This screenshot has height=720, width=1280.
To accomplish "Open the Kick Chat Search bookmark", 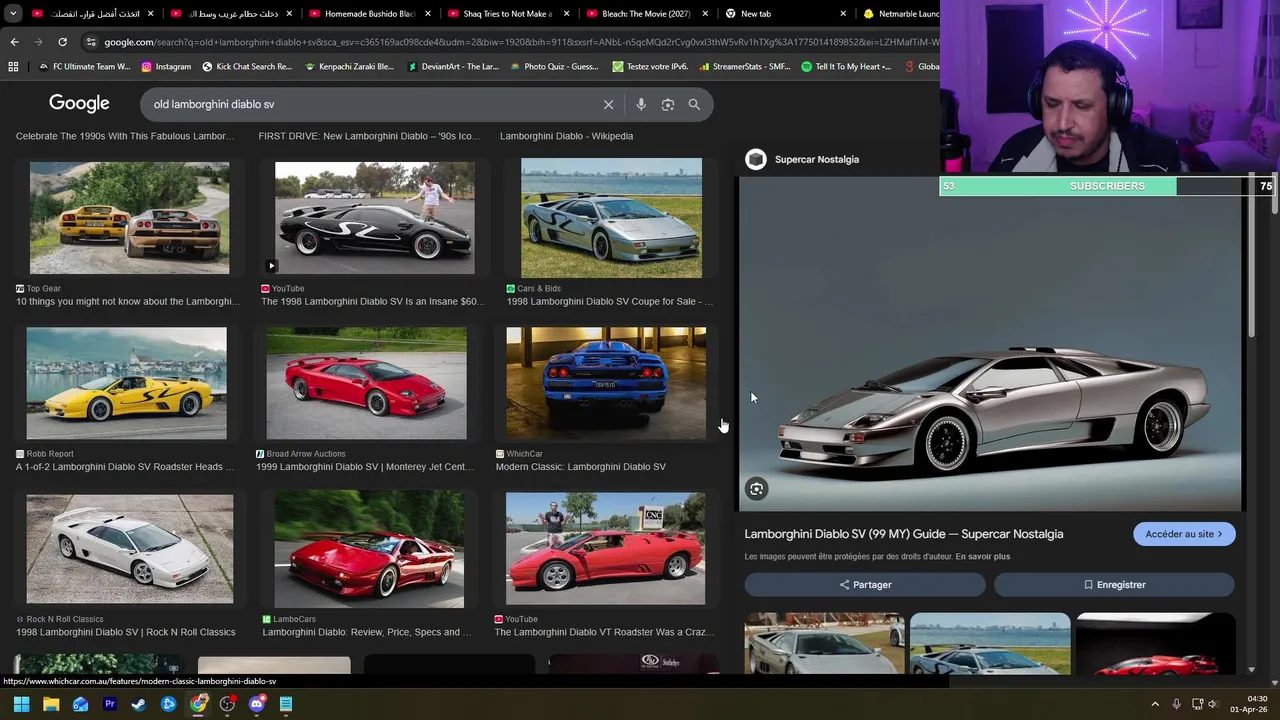I will (x=247, y=66).
